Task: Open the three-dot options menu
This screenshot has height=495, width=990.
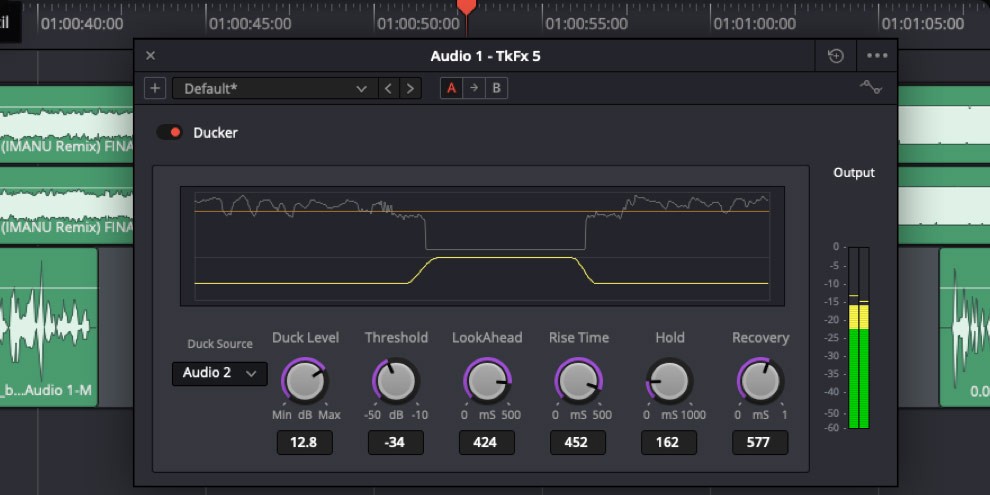Action: pos(877,56)
